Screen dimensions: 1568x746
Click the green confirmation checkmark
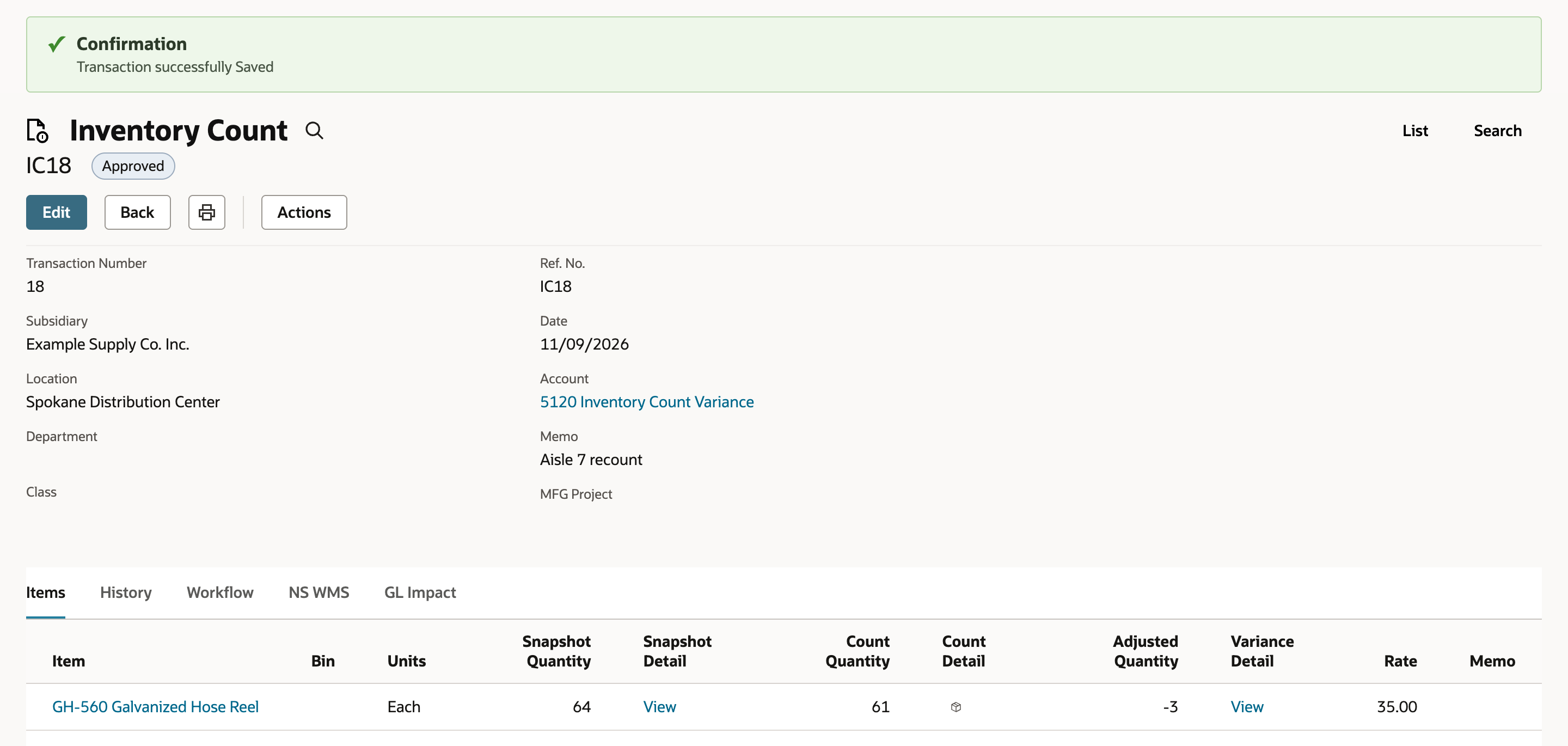(x=57, y=44)
